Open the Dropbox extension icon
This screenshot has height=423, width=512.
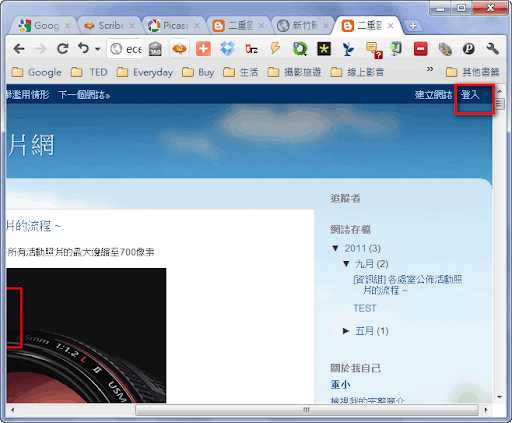(228, 49)
